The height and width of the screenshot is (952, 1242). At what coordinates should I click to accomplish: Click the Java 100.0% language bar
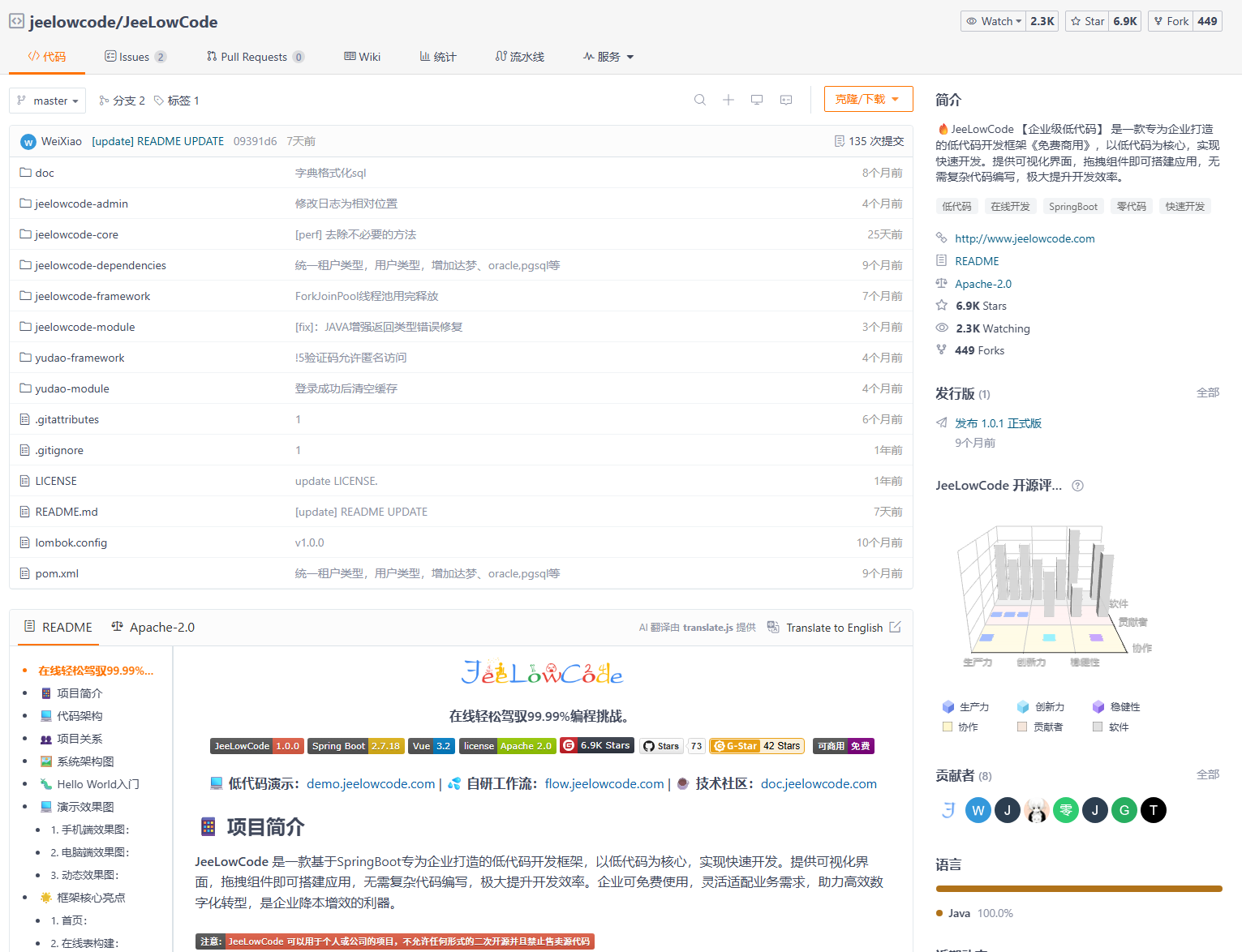tap(1078, 888)
